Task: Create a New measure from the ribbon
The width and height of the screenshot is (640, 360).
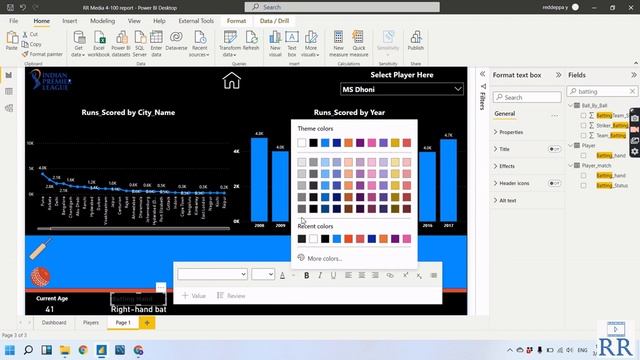Action: point(338,43)
